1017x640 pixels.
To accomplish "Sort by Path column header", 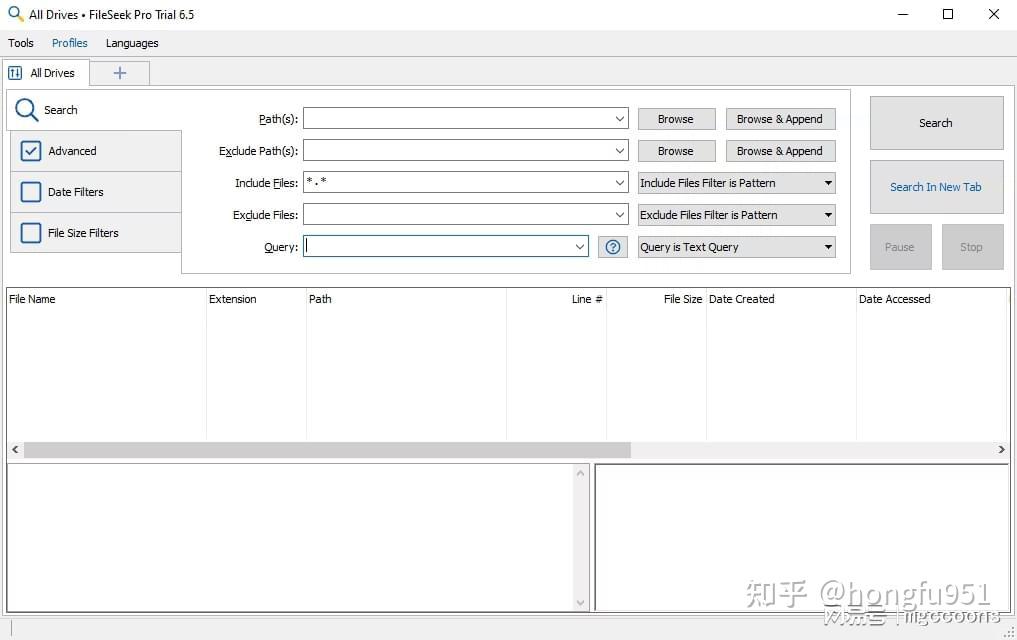I will point(406,299).
